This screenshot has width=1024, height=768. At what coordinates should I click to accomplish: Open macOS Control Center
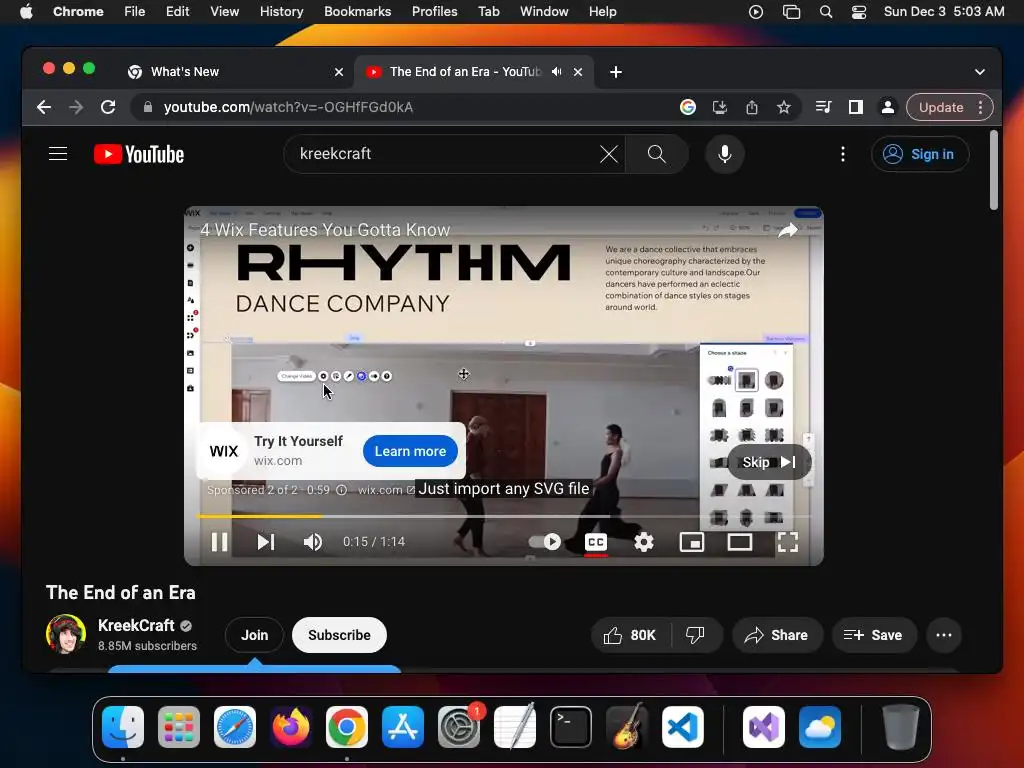point(859,12)
